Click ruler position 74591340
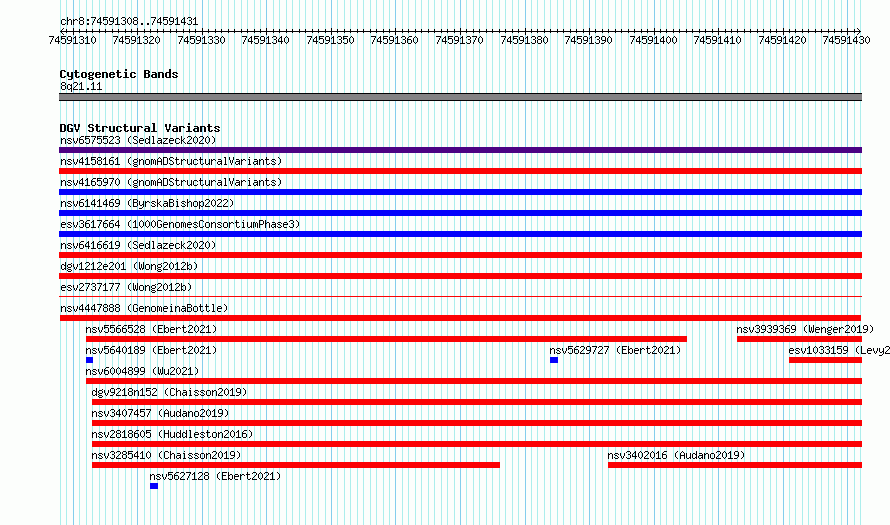Image resolution: width=890 pixels, height=525 pixels. tap(265, 40)
